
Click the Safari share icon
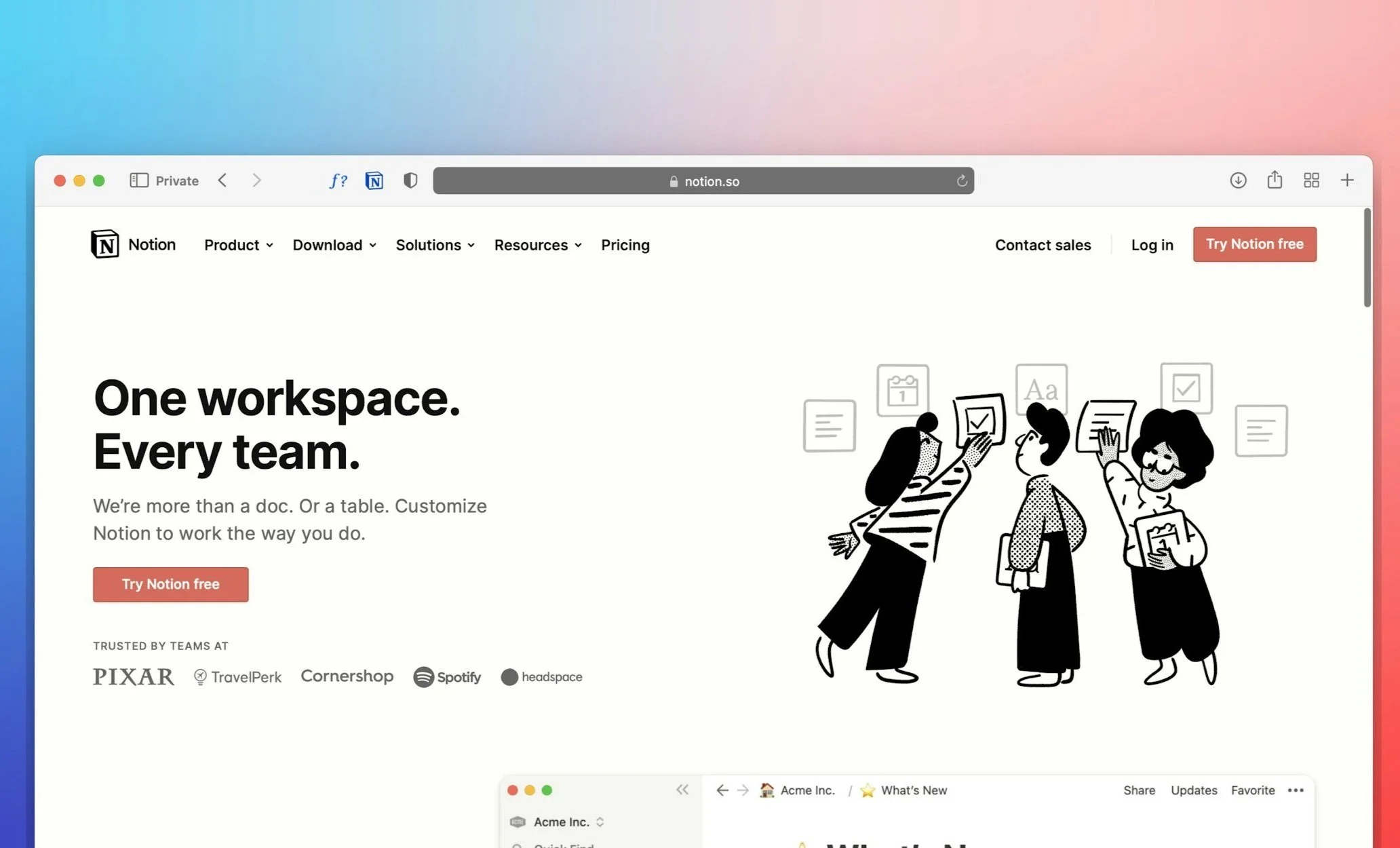pos(1275,180)
